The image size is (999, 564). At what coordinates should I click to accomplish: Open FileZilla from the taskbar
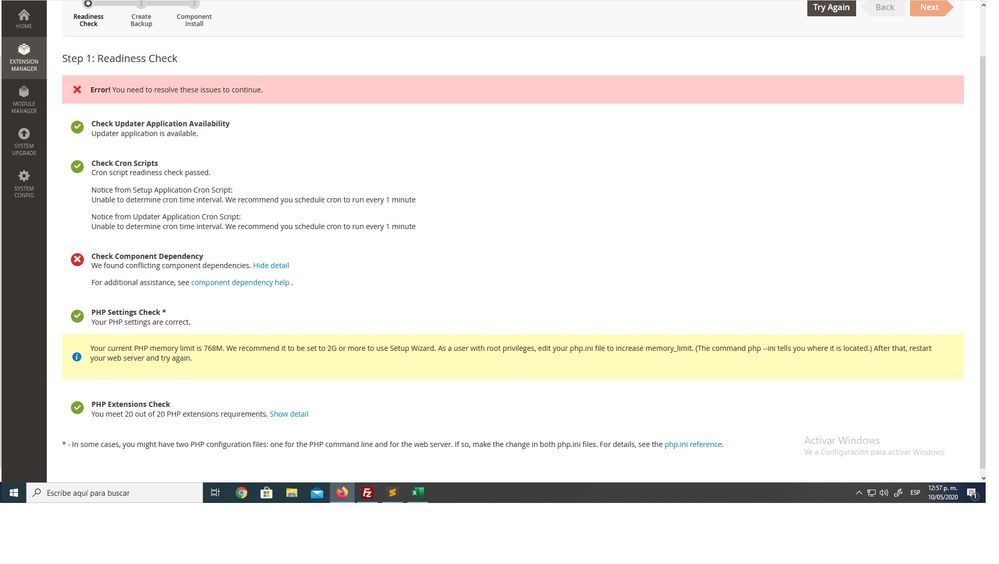click(x=367, y=493)
